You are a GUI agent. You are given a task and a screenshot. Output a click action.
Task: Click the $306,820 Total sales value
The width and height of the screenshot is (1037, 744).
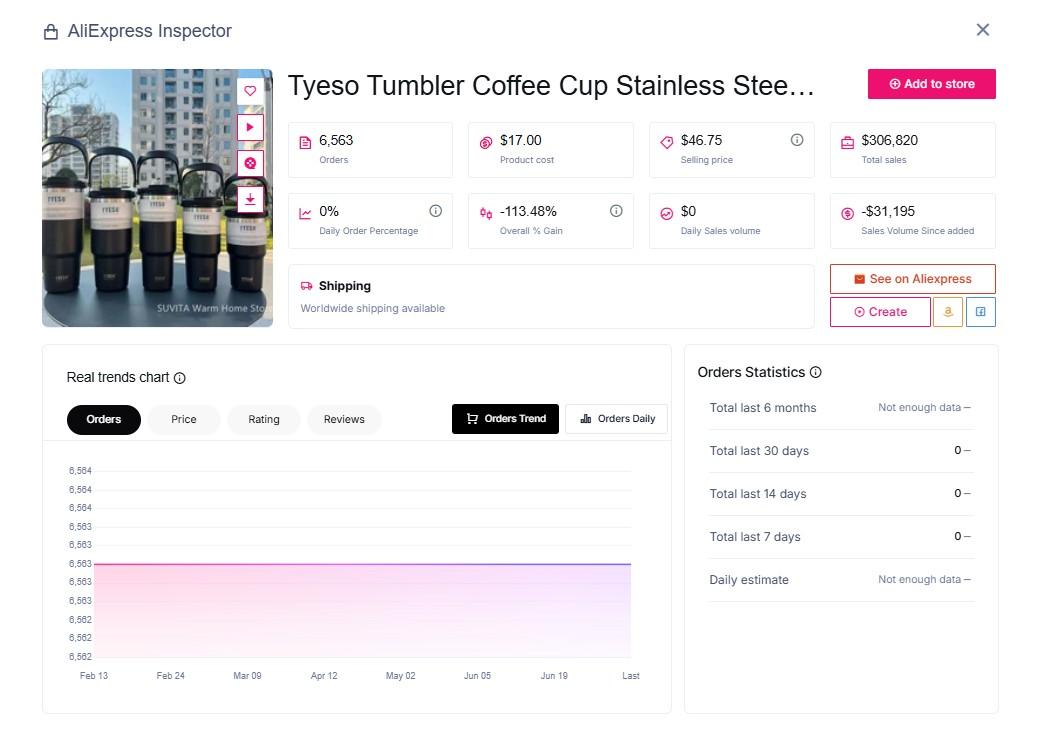click(890, 140)
